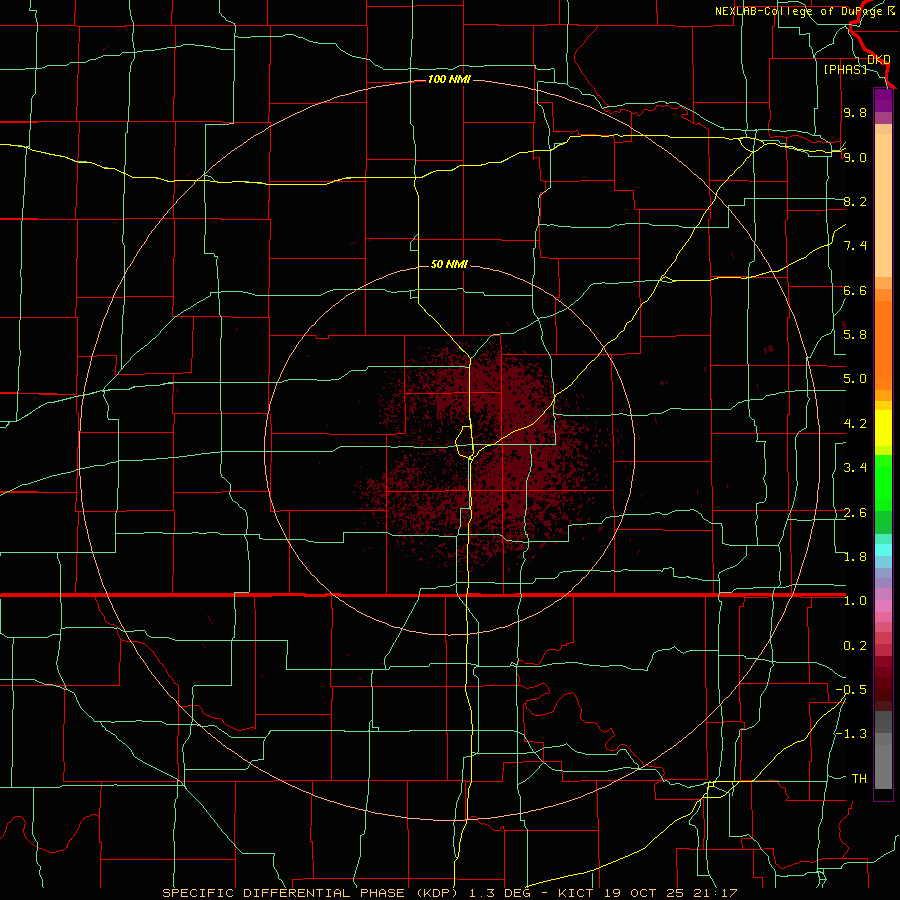Click the 50 NMI range ring label

(x=449, y=264)
